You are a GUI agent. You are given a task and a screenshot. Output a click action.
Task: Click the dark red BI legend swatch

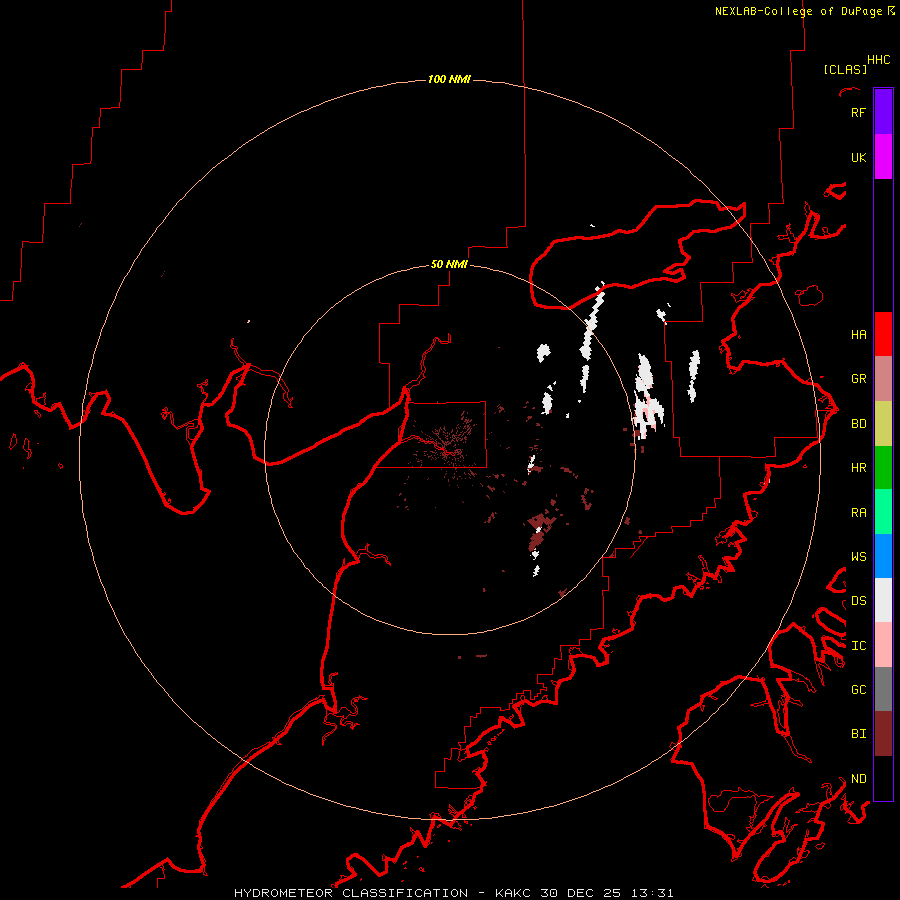tap(883, 734)
